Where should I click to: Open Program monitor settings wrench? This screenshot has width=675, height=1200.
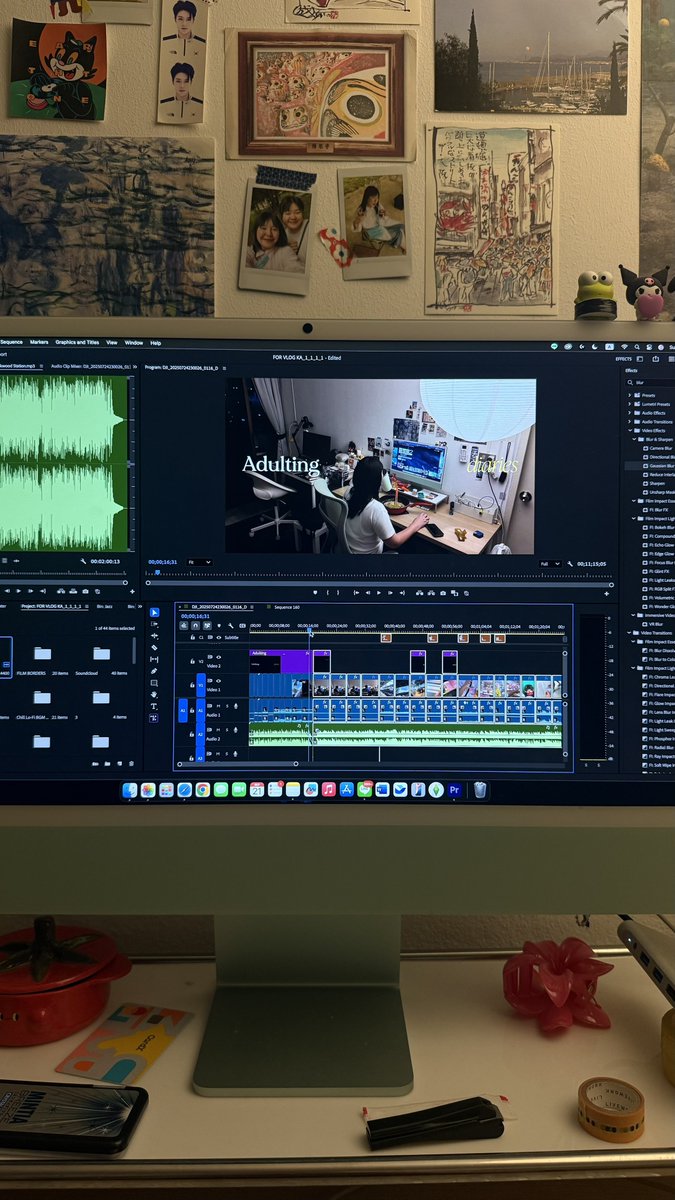570,563
